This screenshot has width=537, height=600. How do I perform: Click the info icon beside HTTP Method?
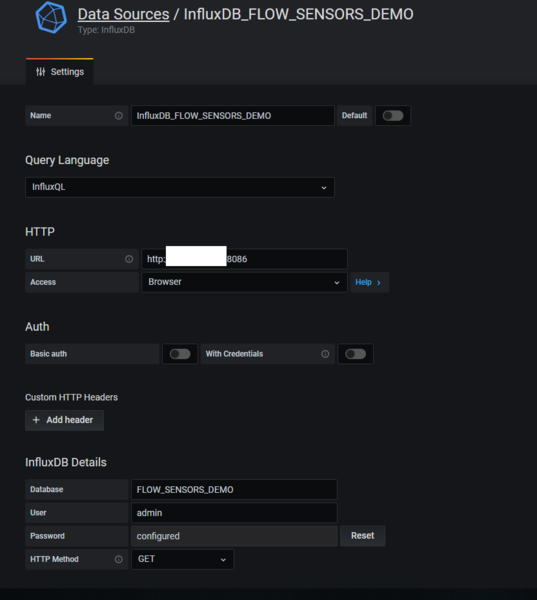119,559
